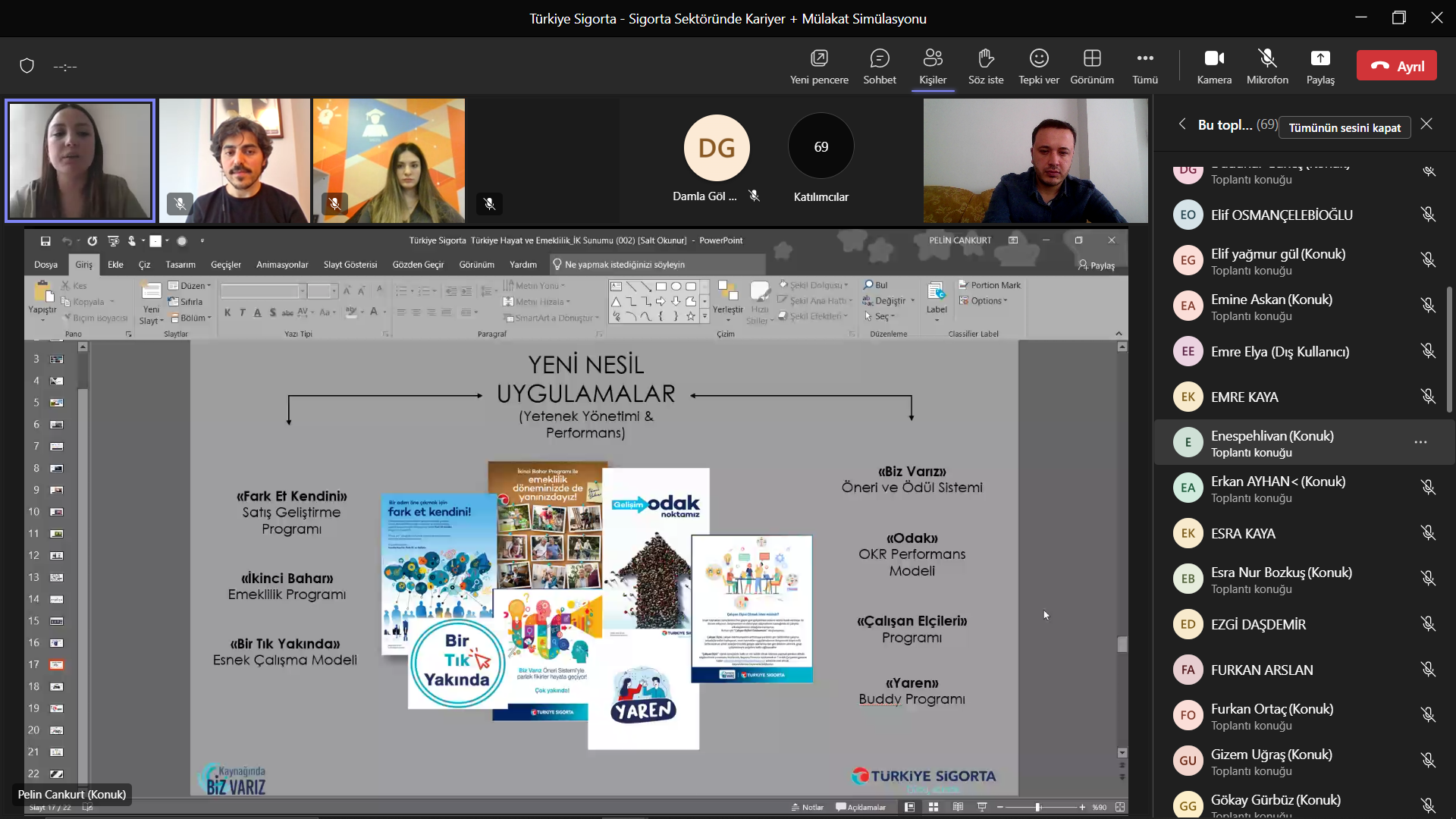
Task: Click the 'Ne yapmak istediğinizi söyleyin' search box
Action: (x=657, y=265)
